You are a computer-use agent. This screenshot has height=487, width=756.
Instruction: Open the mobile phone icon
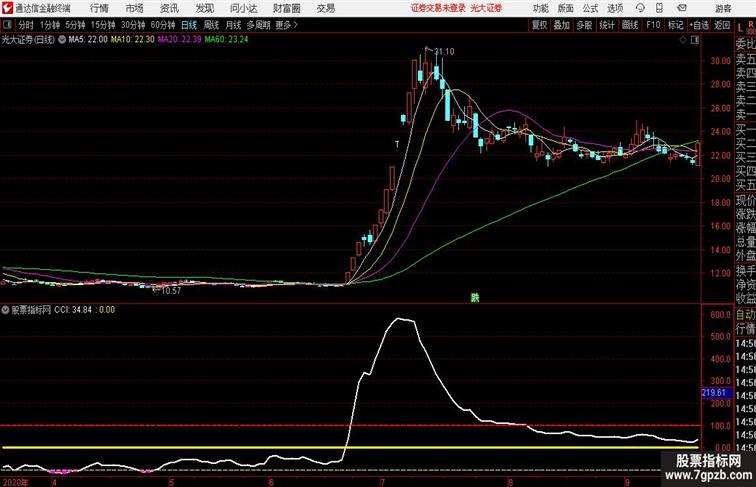point(660,8)
